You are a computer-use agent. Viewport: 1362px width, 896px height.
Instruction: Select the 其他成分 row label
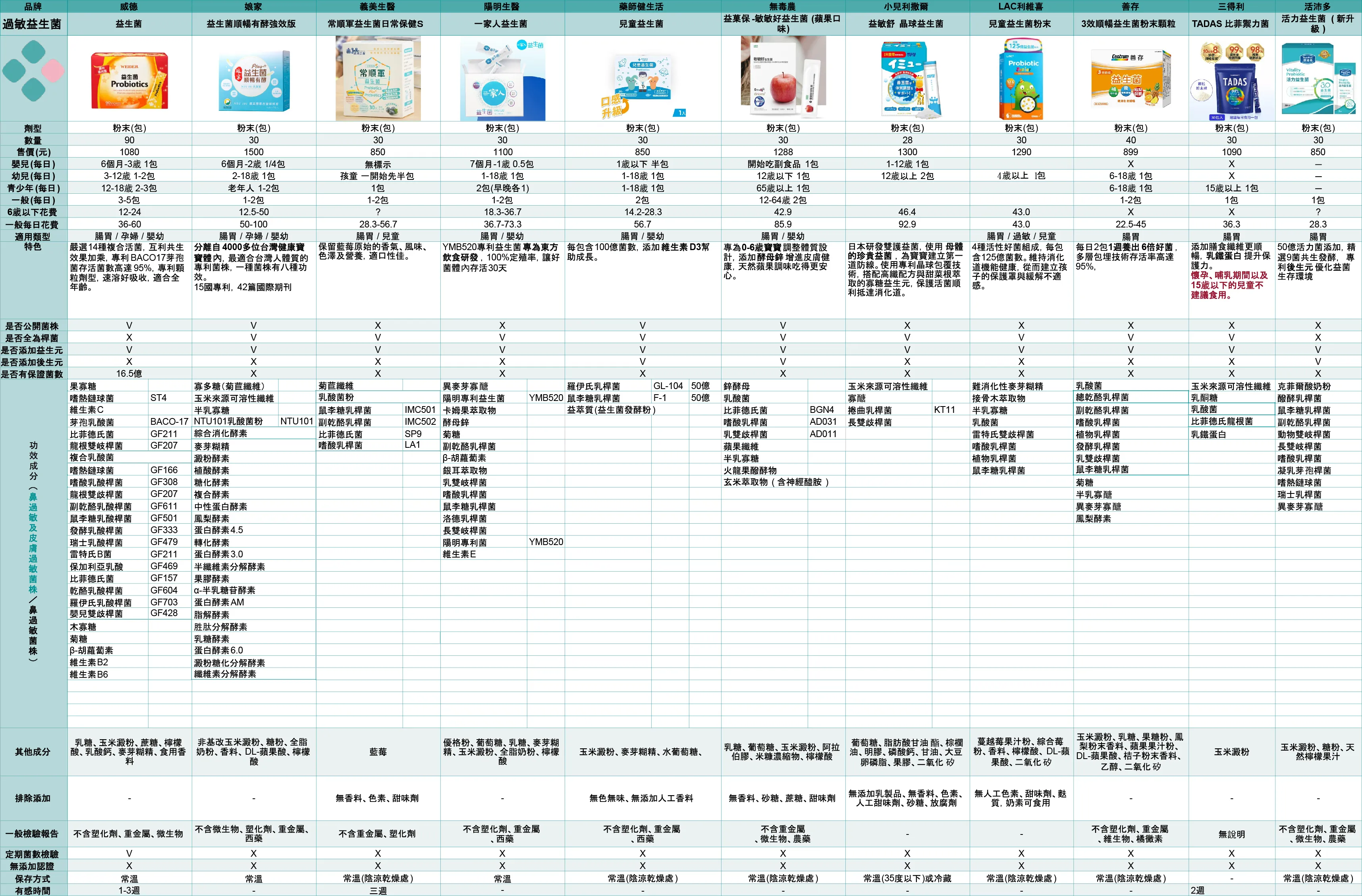click(x=34, y=752)
